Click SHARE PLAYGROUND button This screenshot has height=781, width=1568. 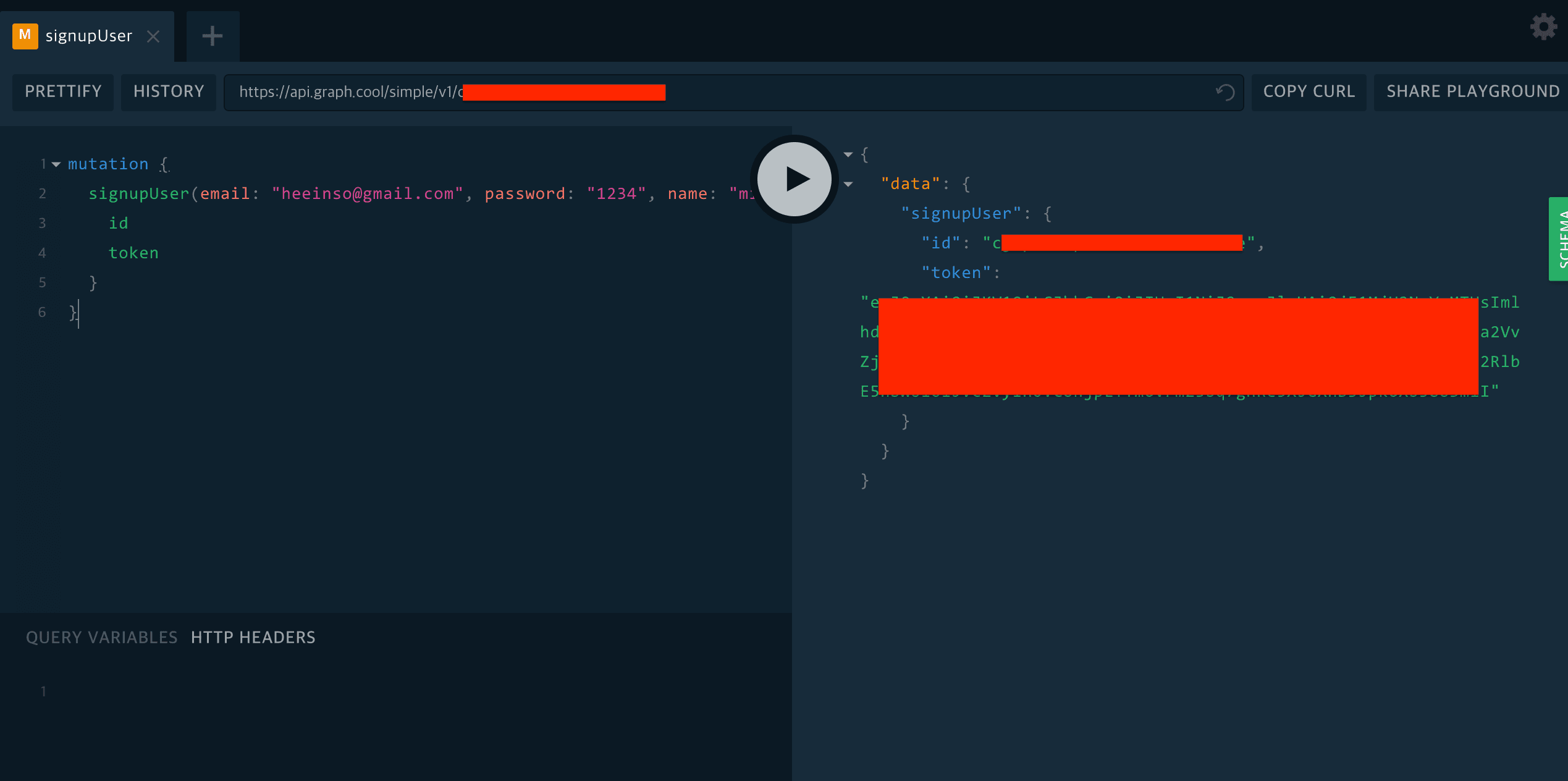click(1473, 92)
